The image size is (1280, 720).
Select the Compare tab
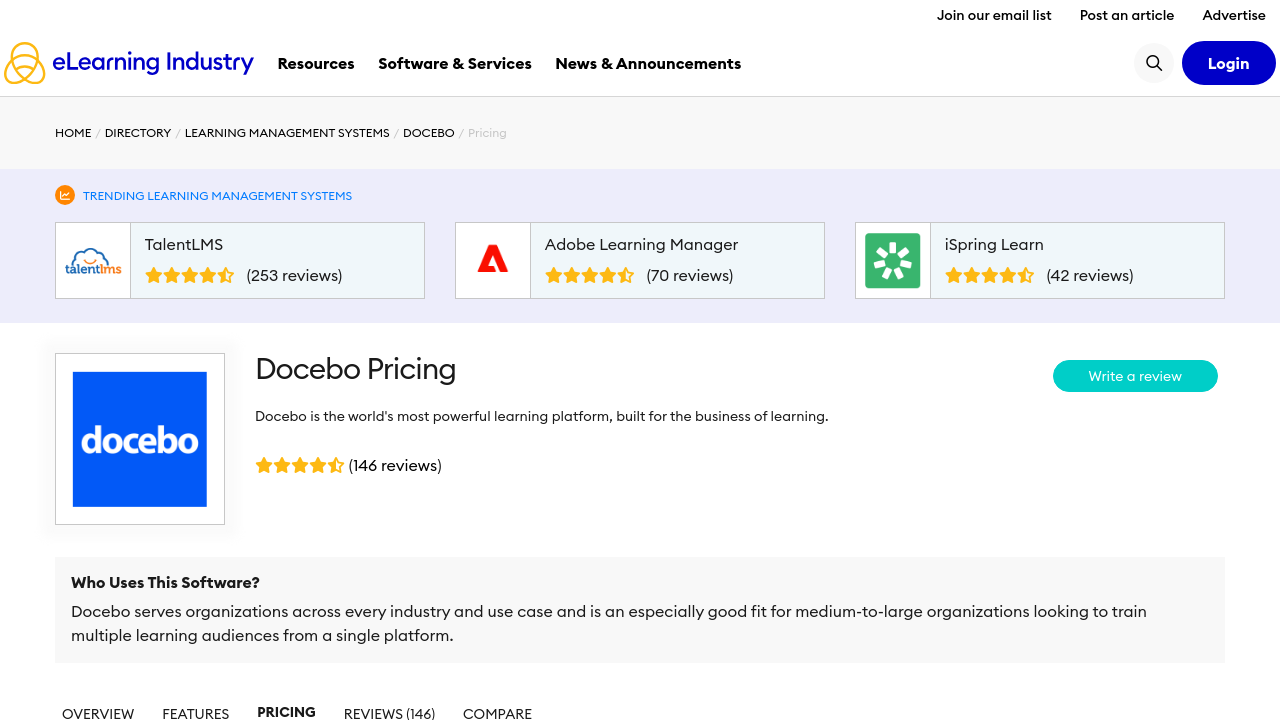pos(497,713)
